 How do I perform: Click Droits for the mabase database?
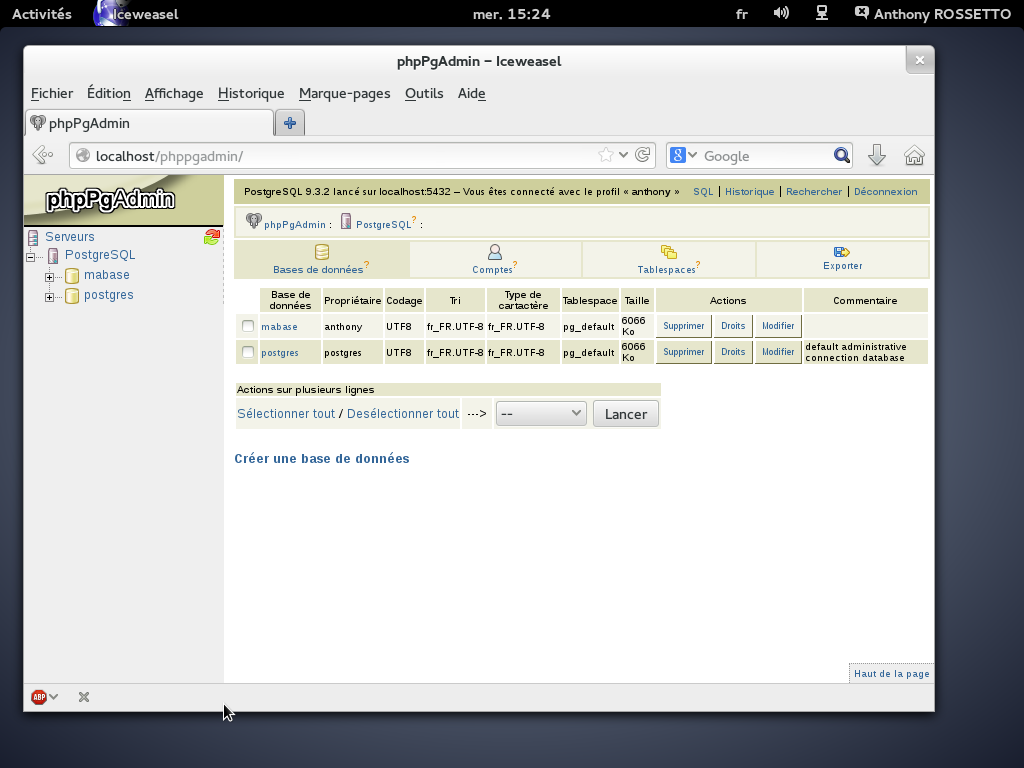point(733,326)
